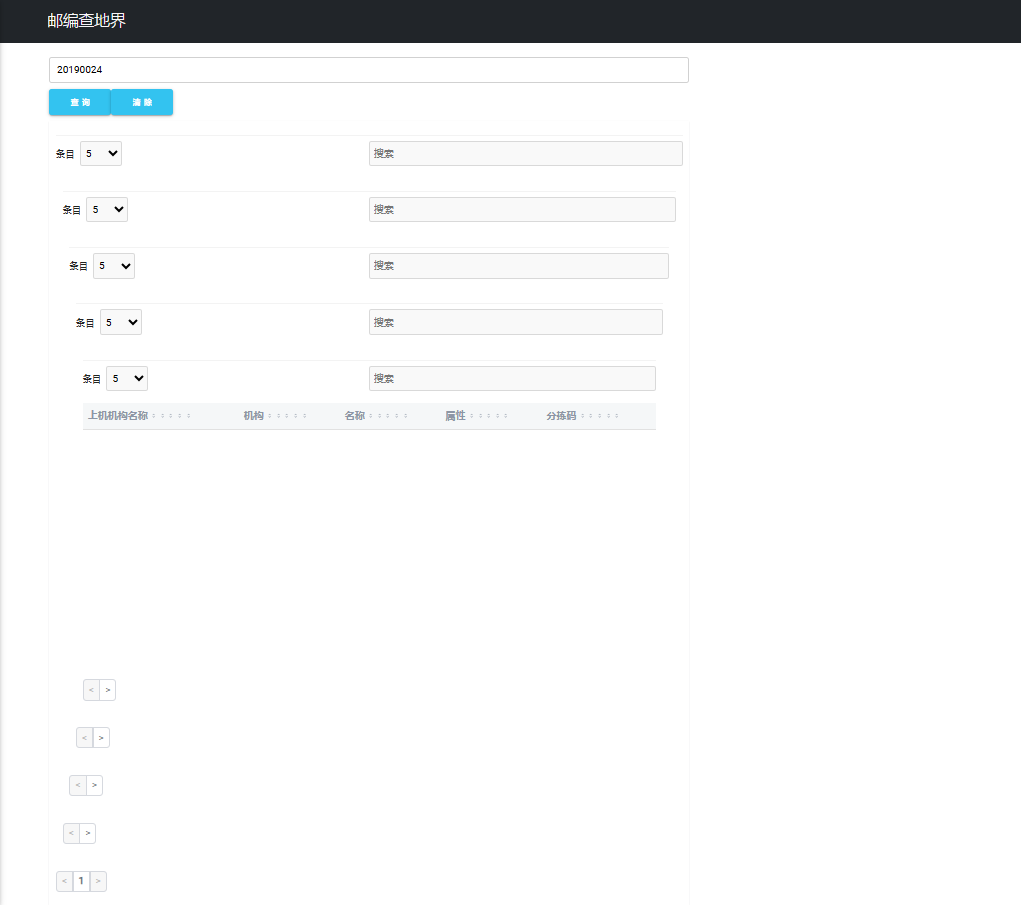
Task: Click previous-page arrow beside page 1
Action: pyautogui.click(x=64, y=881)
